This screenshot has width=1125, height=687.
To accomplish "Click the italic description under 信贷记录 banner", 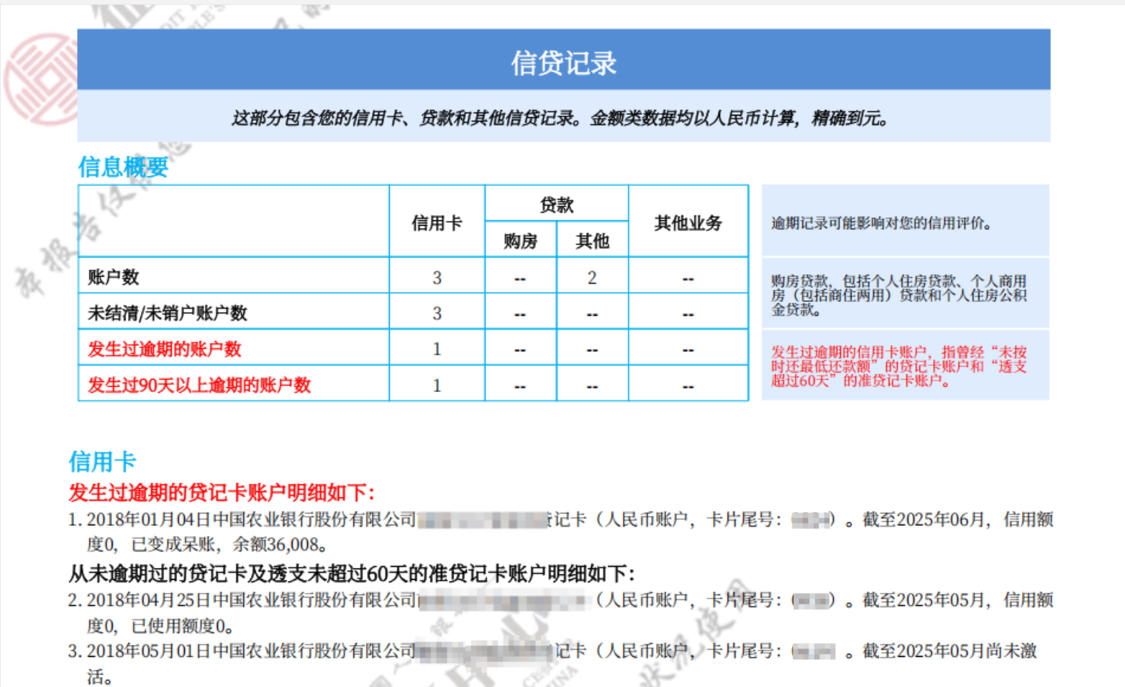I will click(x=560, y=118).
